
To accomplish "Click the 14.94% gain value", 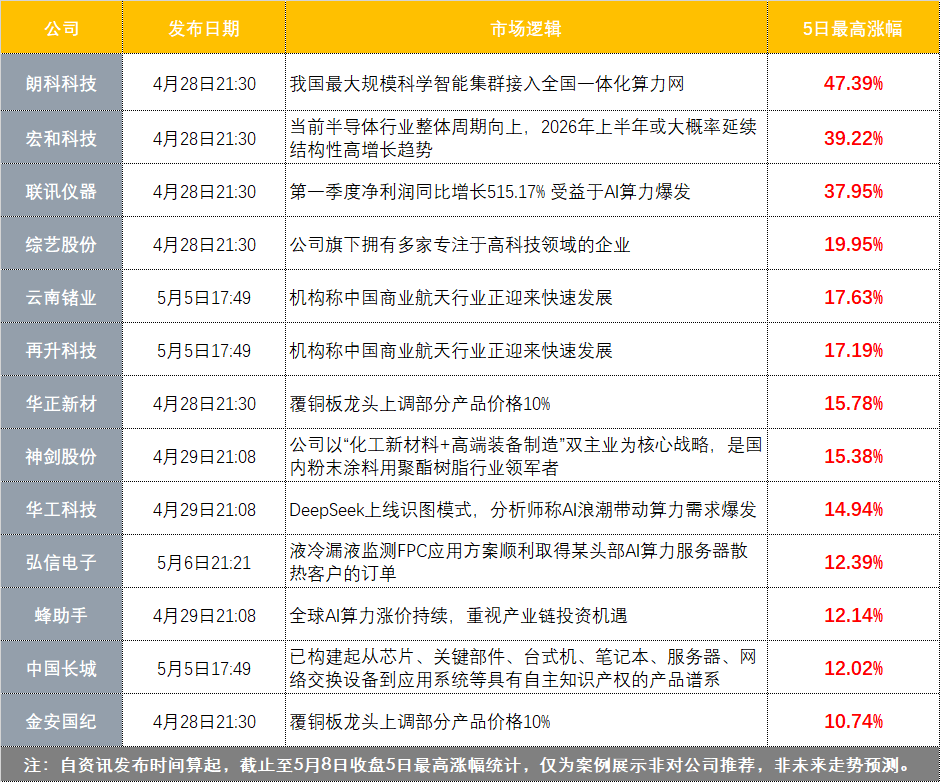I will [x=853, y=509].
